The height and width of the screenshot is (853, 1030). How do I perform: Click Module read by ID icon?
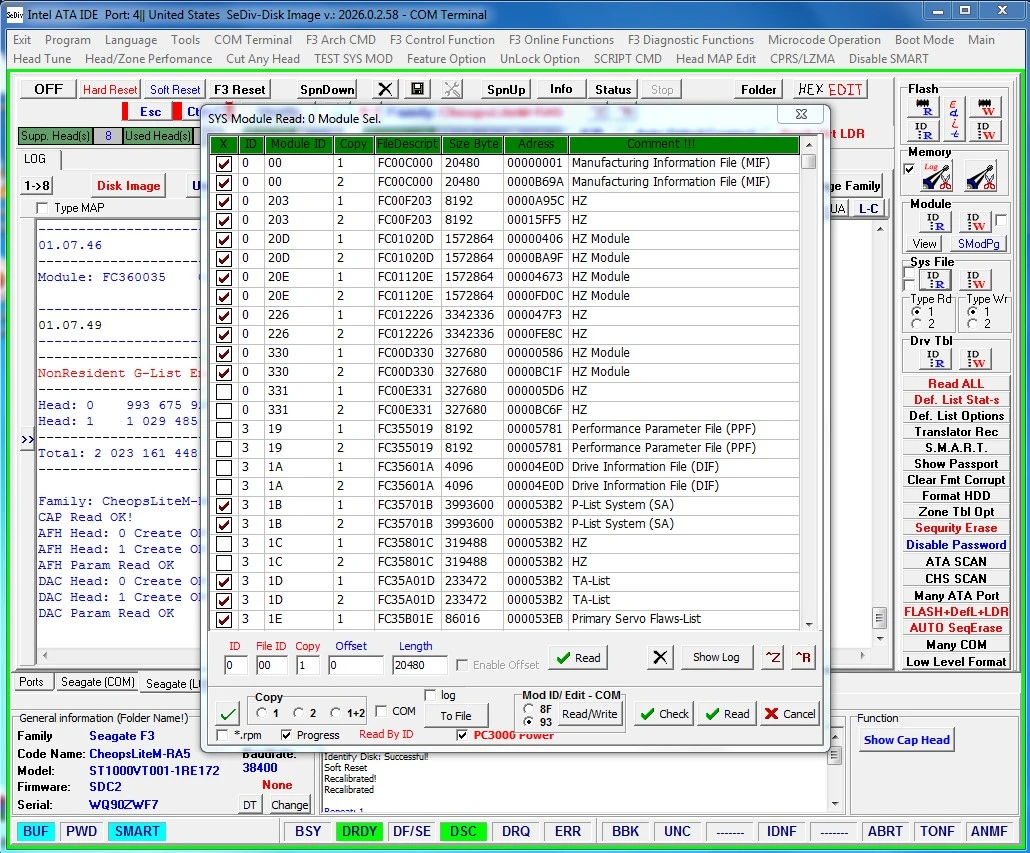coord(935,222)
